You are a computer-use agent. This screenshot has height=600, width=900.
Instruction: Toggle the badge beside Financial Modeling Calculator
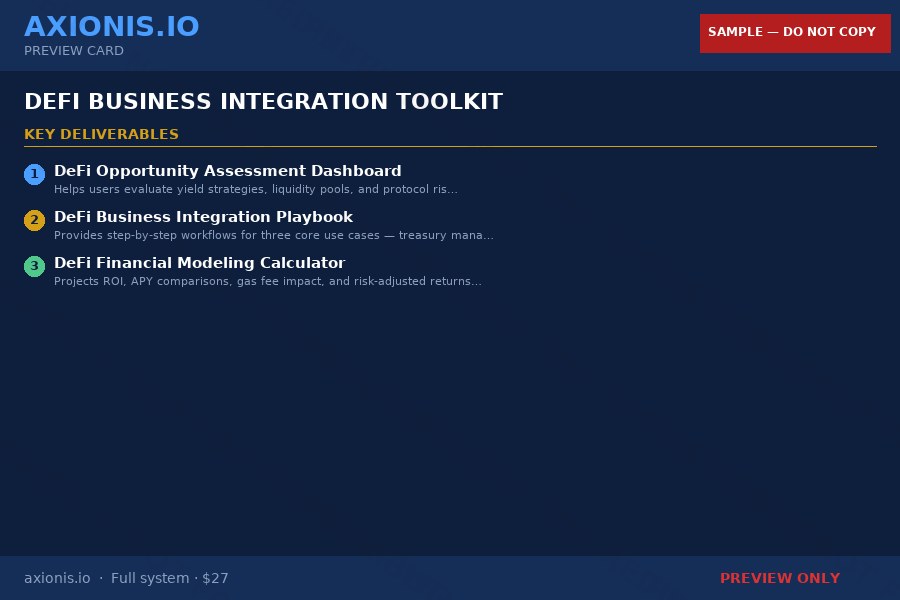[34, 266]
